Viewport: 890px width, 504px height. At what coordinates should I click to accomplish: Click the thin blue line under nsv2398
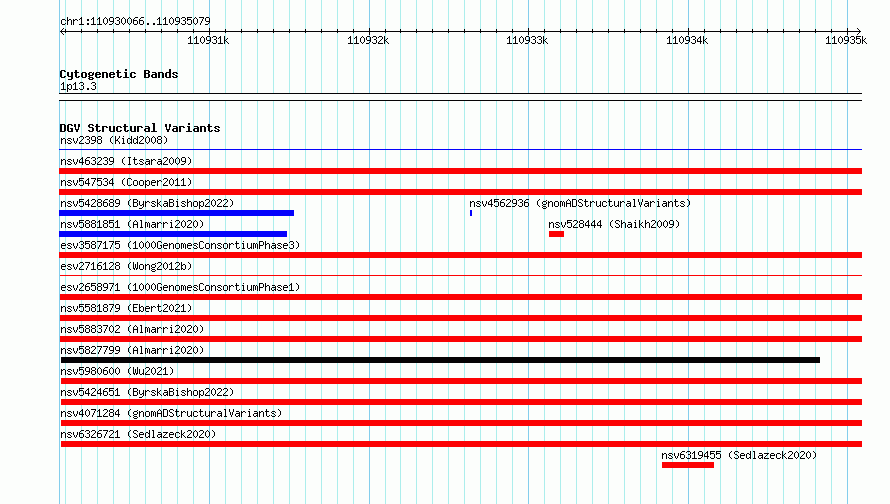pyautogui.click(x=460, y=150)
